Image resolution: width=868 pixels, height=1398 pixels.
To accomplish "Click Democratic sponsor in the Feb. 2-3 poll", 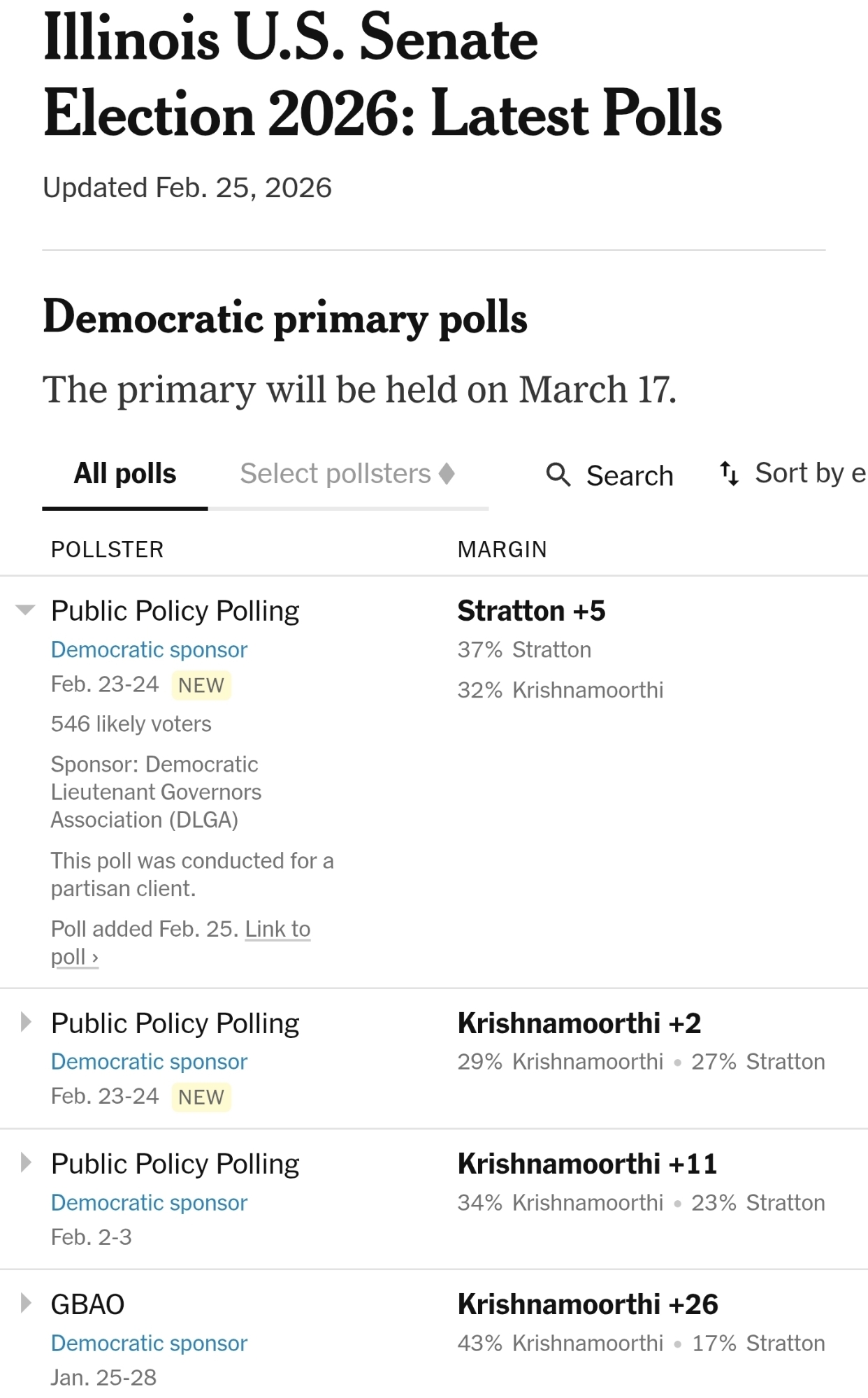I will (x=149, y=1202).
